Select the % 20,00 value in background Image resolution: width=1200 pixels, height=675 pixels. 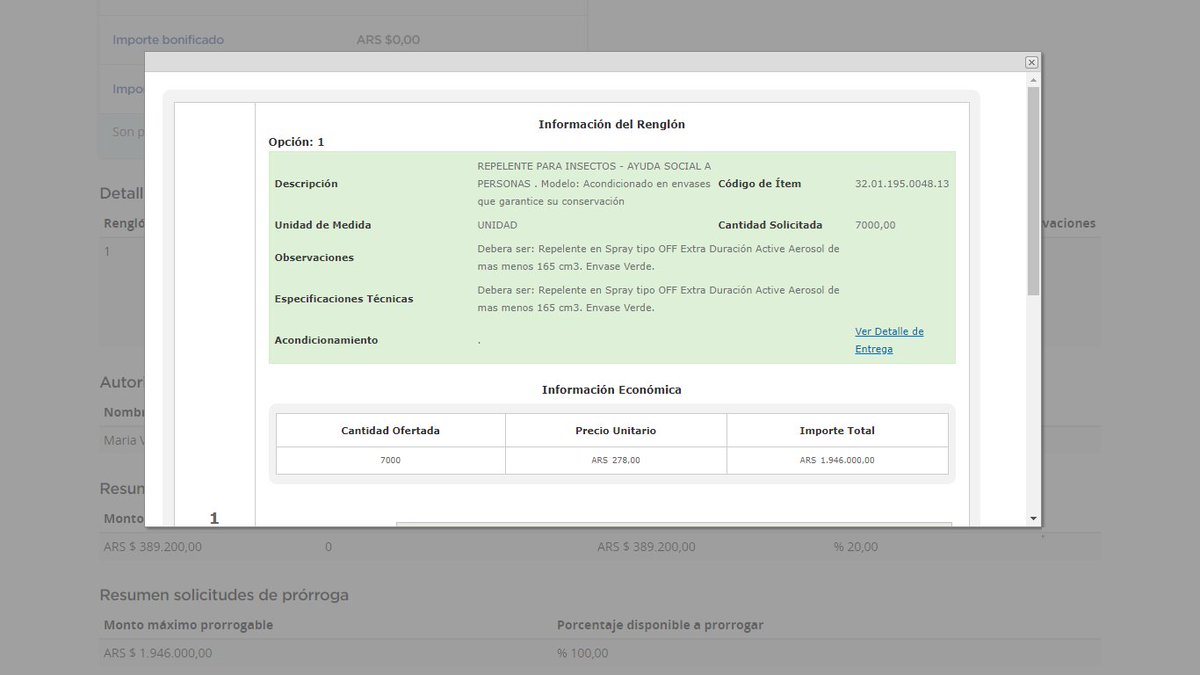click(x=856, y=547)
